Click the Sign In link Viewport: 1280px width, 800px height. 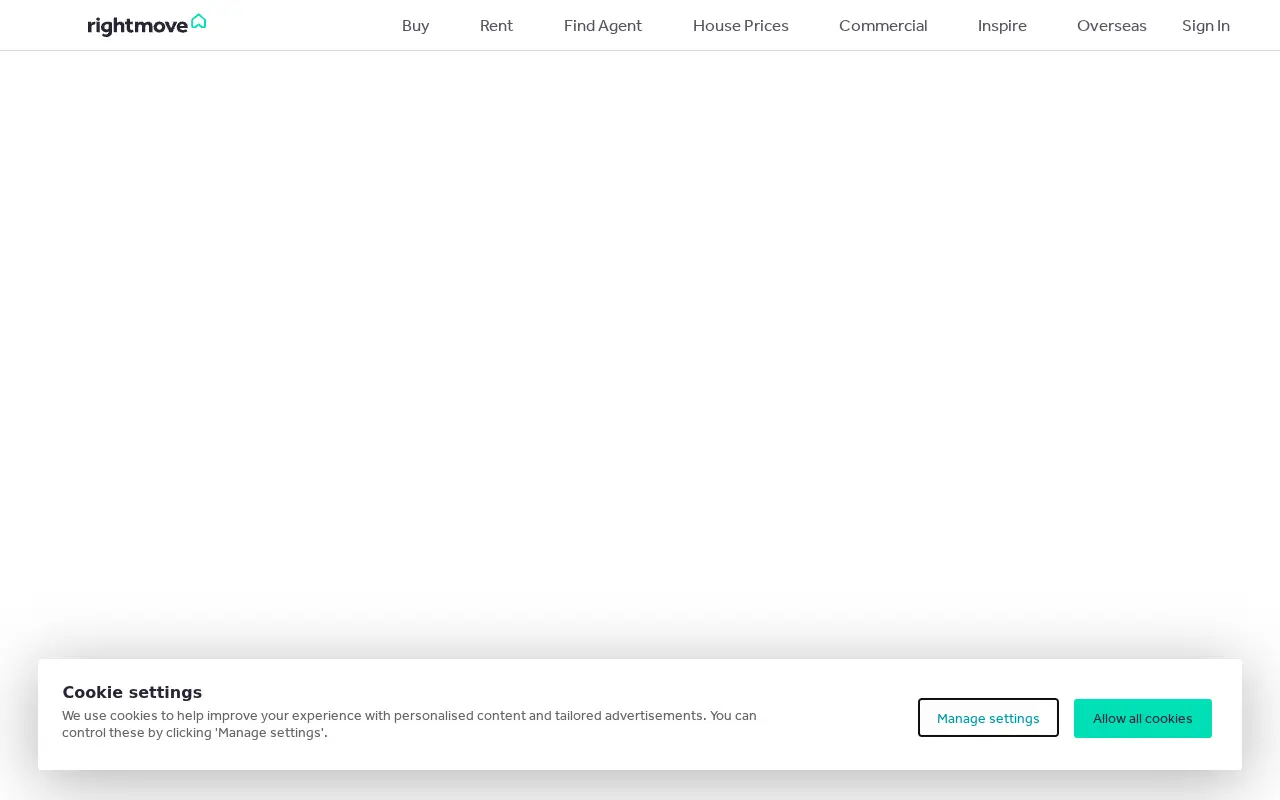click(1206, 26)
